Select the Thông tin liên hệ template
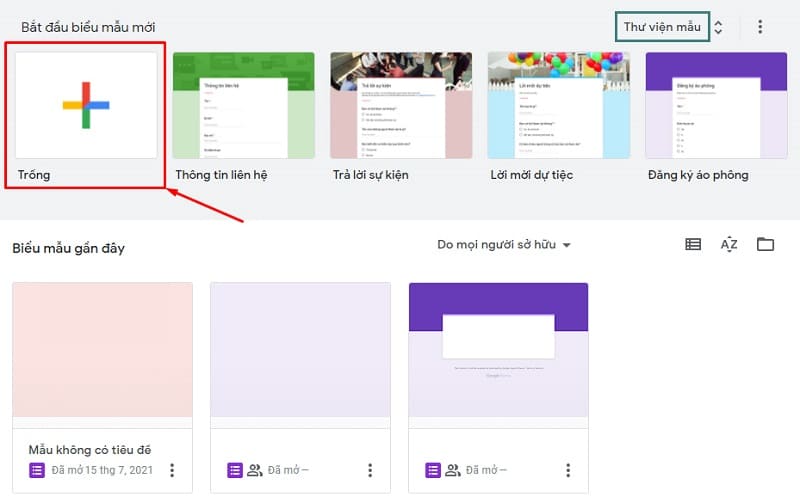Image resolution: width=800 pixels, height=503 pixels. click(243, 106)
